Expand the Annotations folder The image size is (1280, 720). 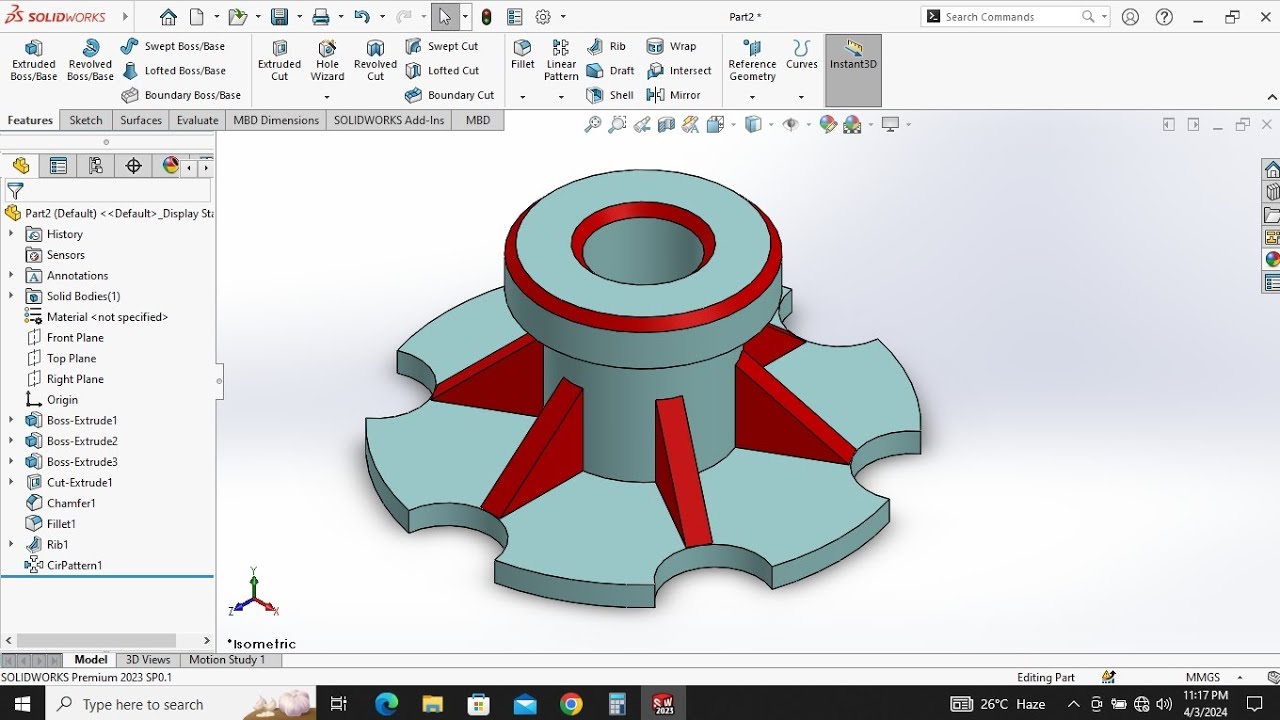(11, 275)
